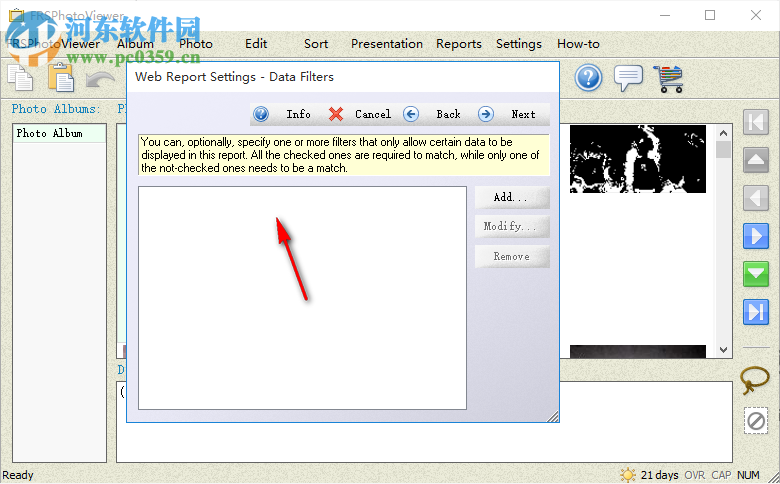The height and width of the screenshot is (484, 780).
Task: Click Add... to create a filter
Action: [x=512, y=197]
